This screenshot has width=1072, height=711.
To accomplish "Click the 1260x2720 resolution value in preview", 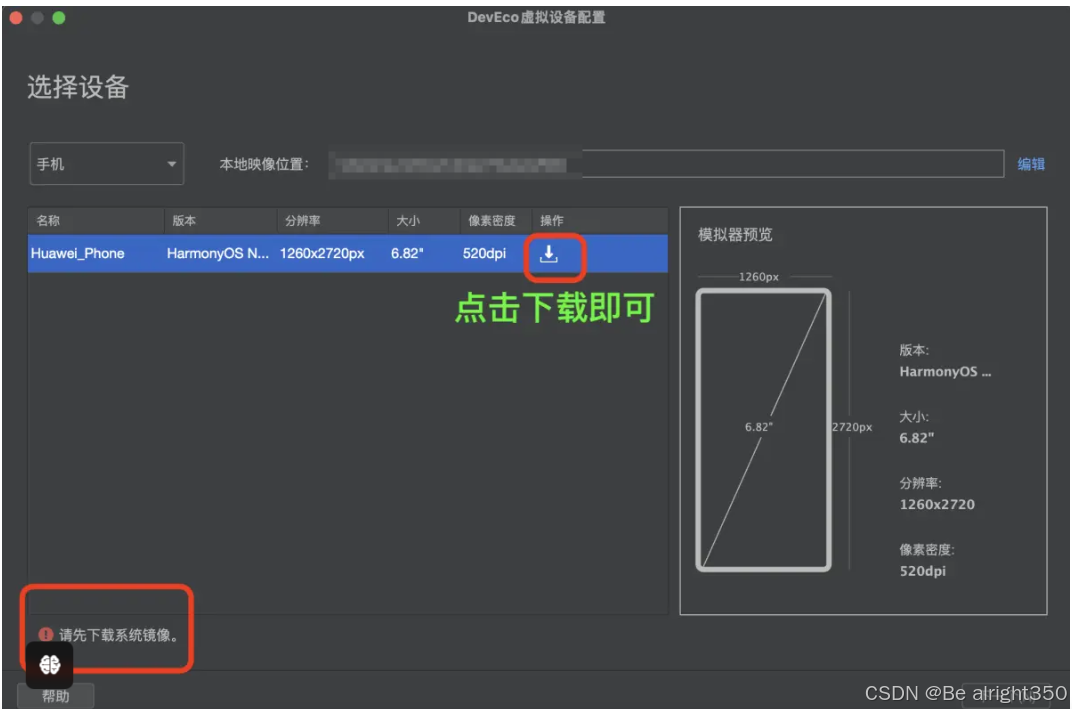I will (x=937, y=505).
